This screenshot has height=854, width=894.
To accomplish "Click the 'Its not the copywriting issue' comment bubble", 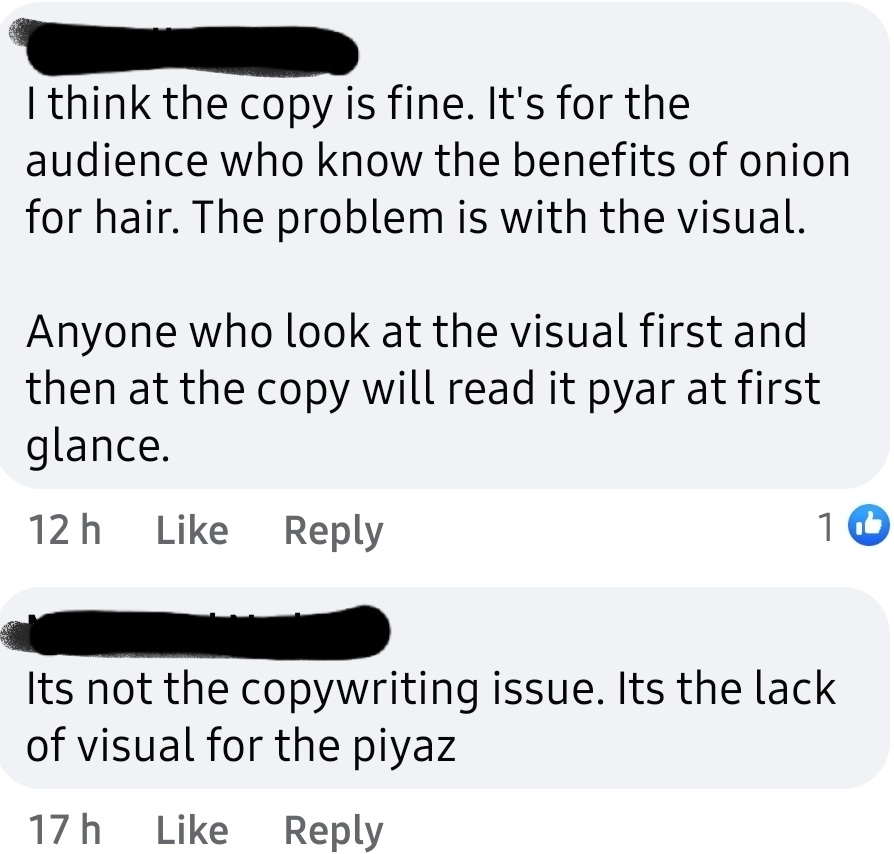I will click(x=445, y=688).
